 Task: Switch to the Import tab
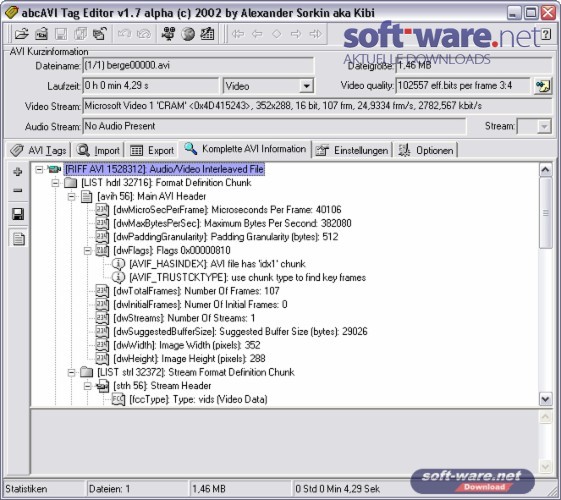click(98, 150)
